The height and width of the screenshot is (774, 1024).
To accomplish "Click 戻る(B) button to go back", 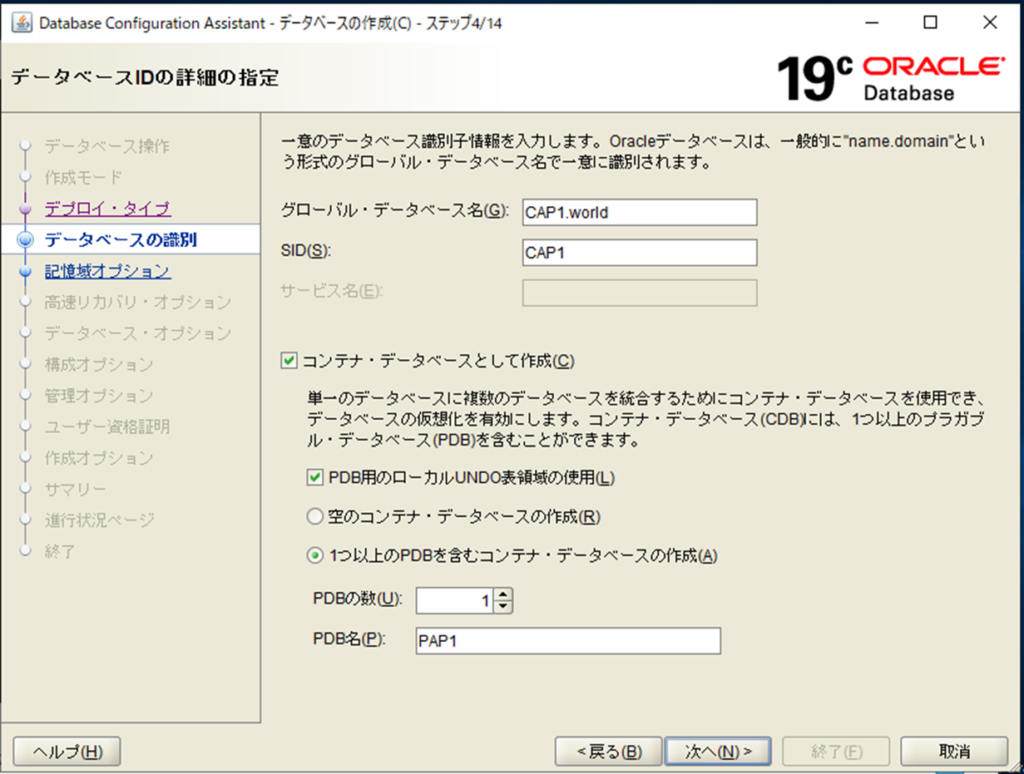I will pyautogui.click(x=609, y=751).
